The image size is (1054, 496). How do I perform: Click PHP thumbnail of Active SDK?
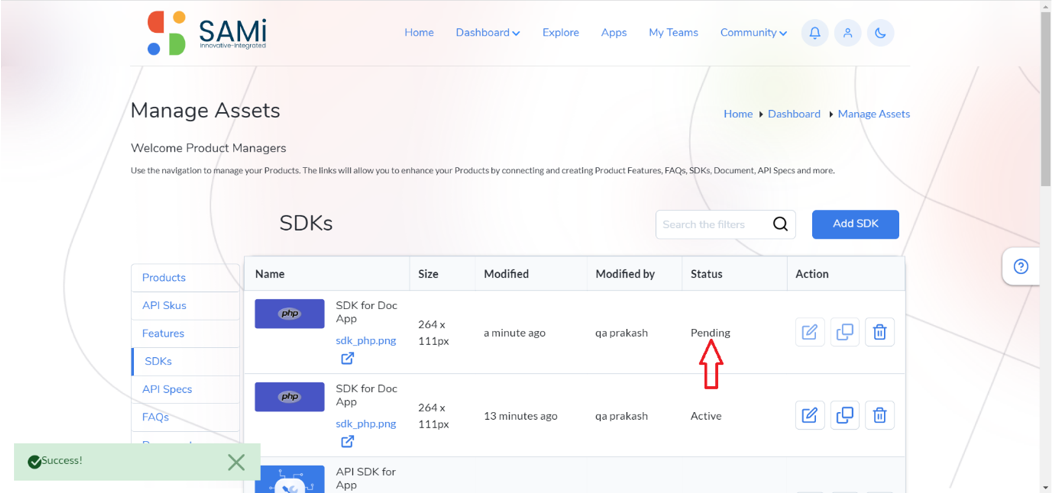pyautogui.click(x=289, y=397)
